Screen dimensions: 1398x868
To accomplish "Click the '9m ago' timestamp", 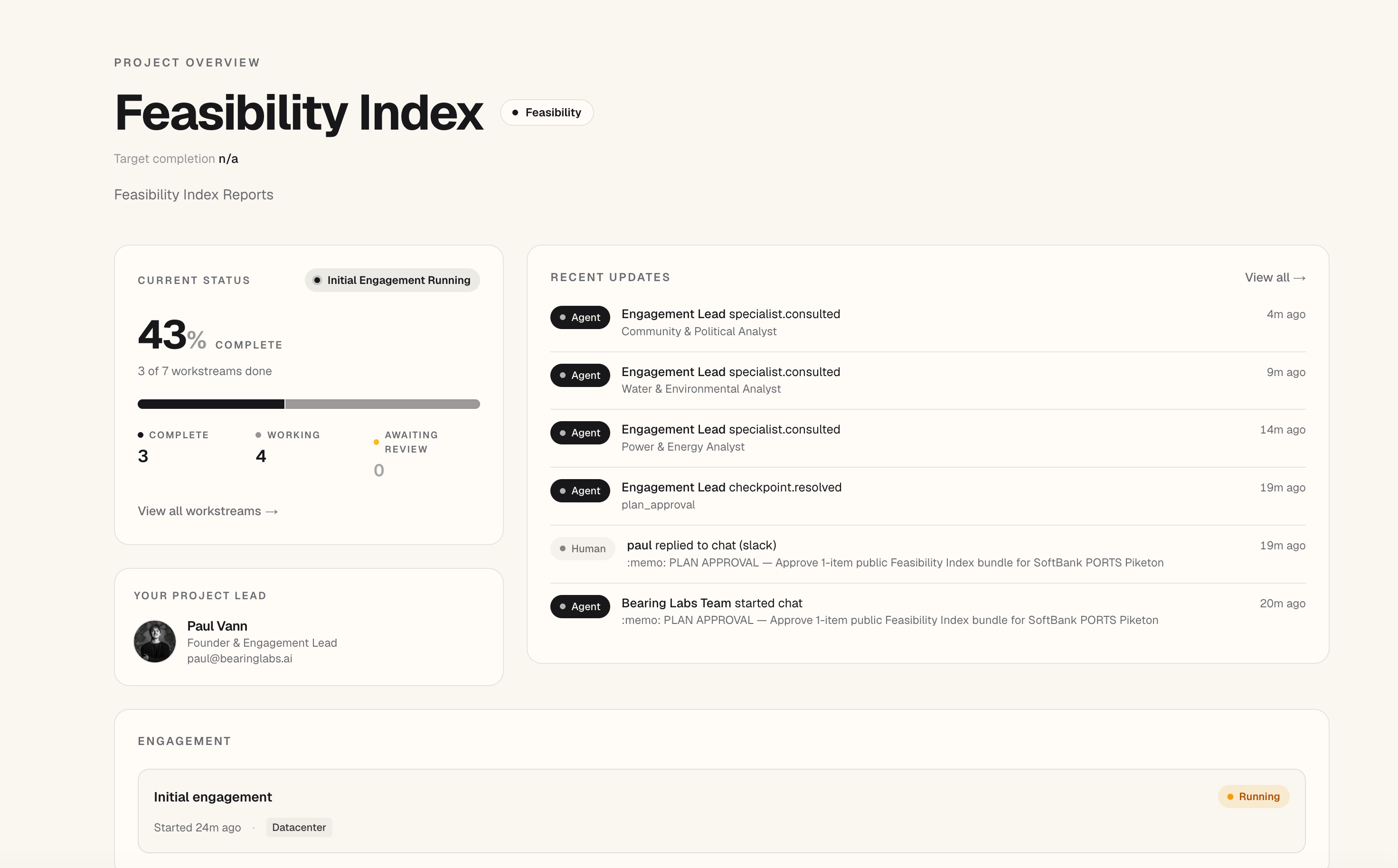I will [x=1286, y=372].
